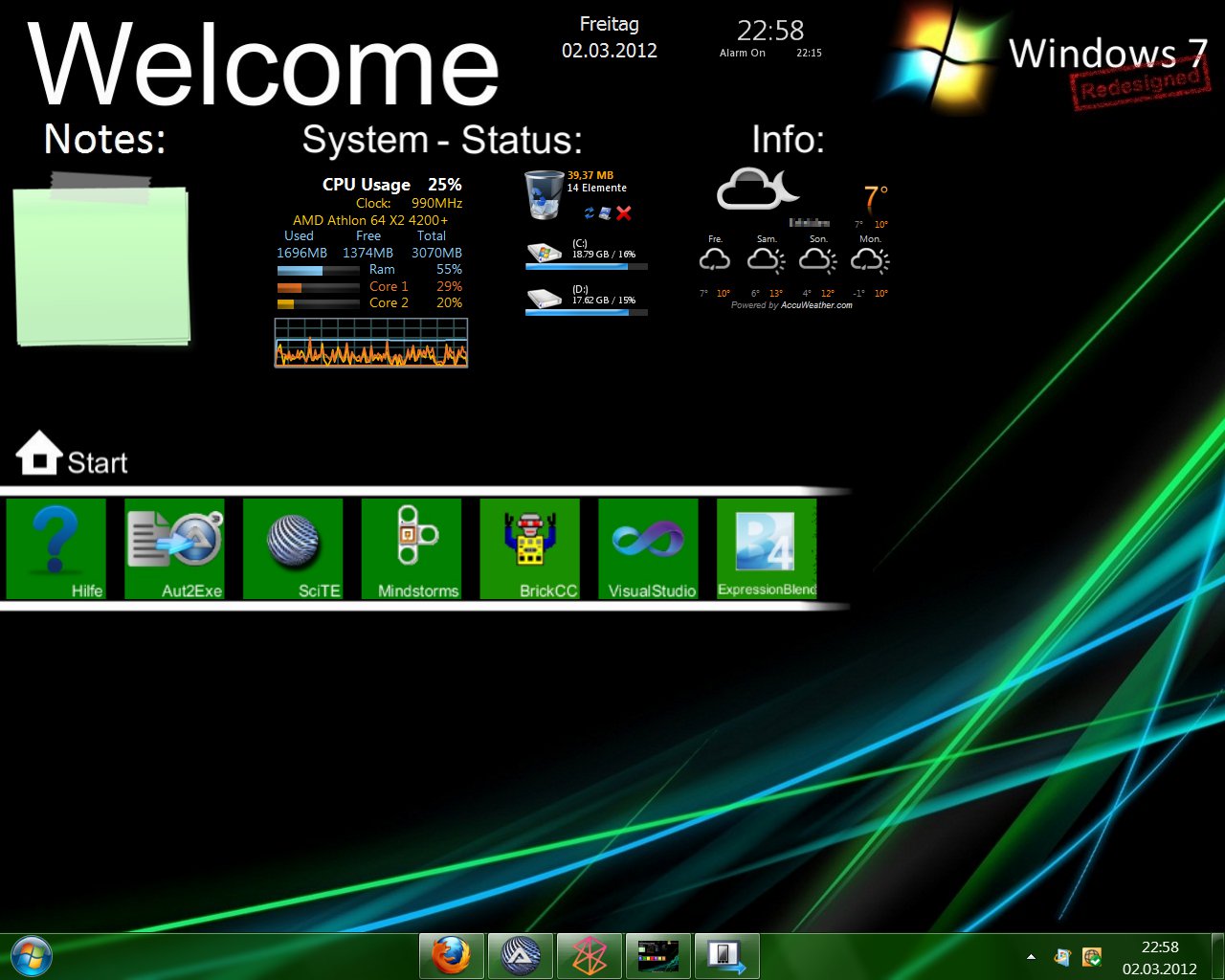
Task: Open the D: drive gadget
Action: [x=545, y=298]
